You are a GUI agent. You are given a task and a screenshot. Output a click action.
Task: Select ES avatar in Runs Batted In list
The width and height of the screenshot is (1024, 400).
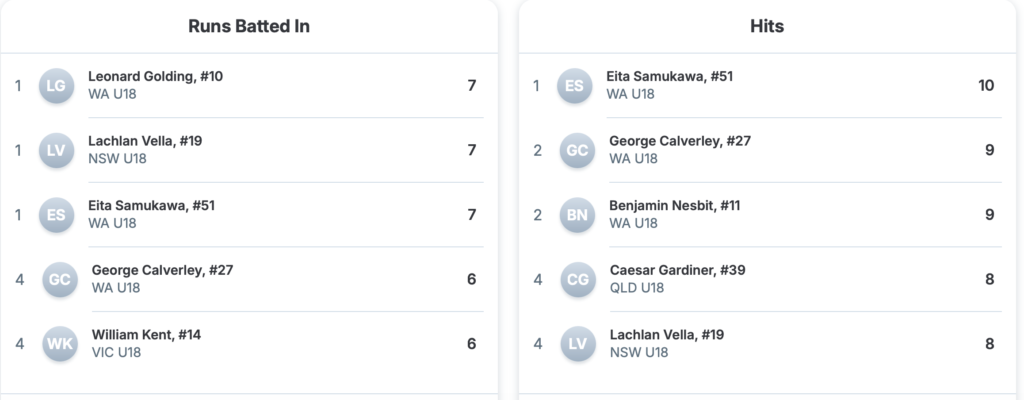56,215
